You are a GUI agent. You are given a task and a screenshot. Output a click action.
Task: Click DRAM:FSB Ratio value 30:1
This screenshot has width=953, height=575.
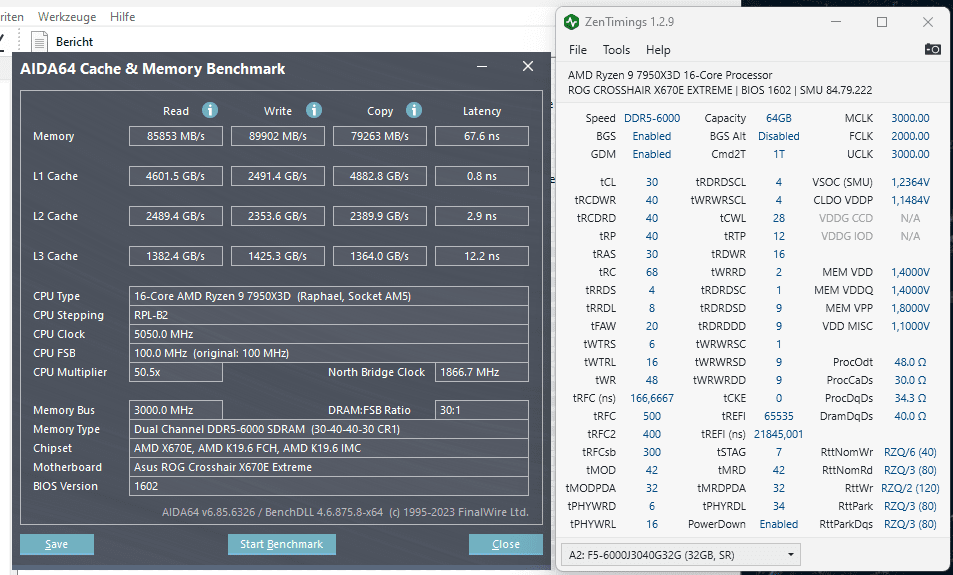482,410
